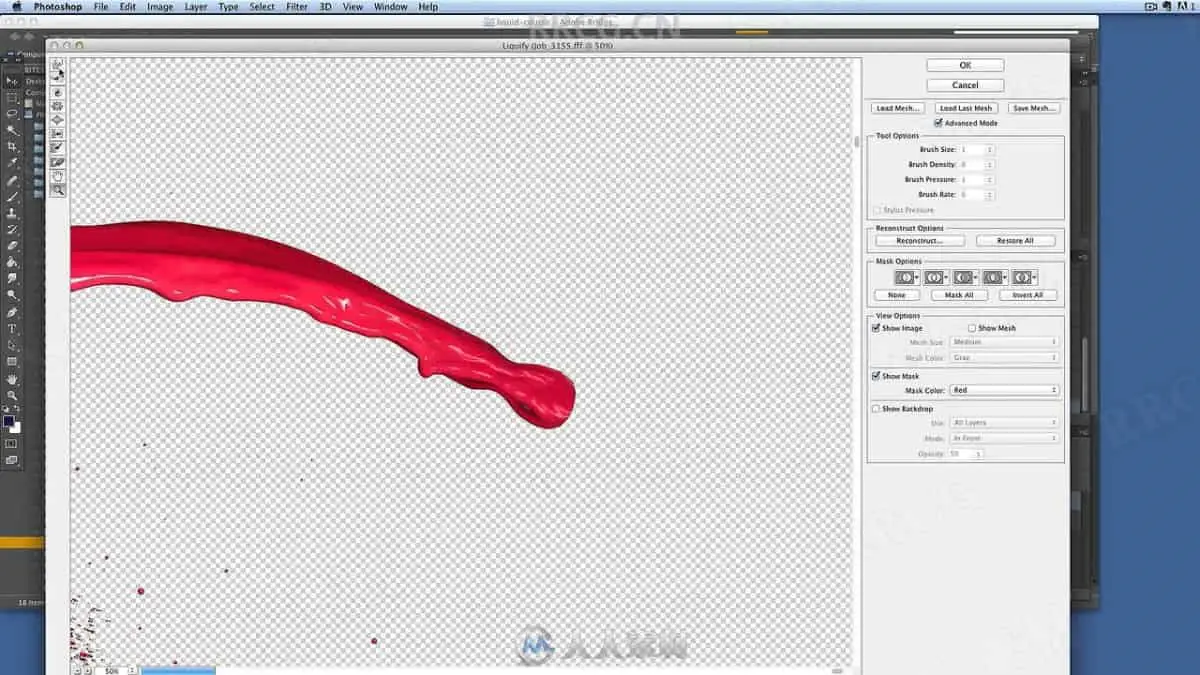Open the Mesh Color dropdown
1200x675 pixels.
(x=1004, y=357)
